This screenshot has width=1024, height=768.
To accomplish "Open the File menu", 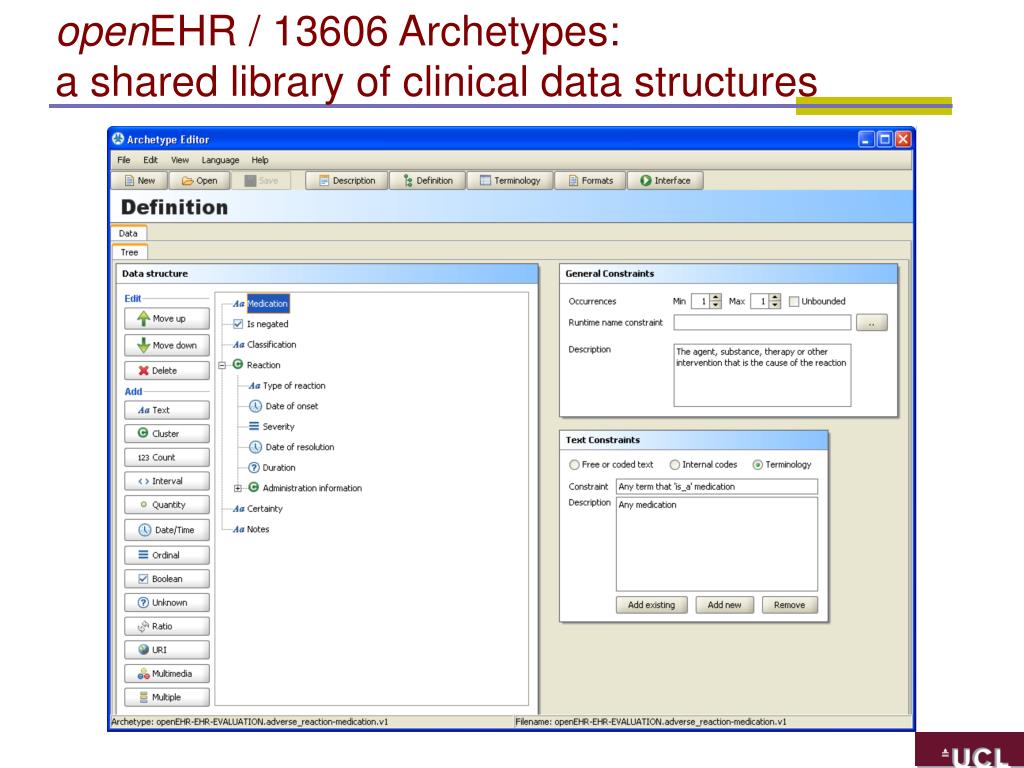I will (123, 160).
